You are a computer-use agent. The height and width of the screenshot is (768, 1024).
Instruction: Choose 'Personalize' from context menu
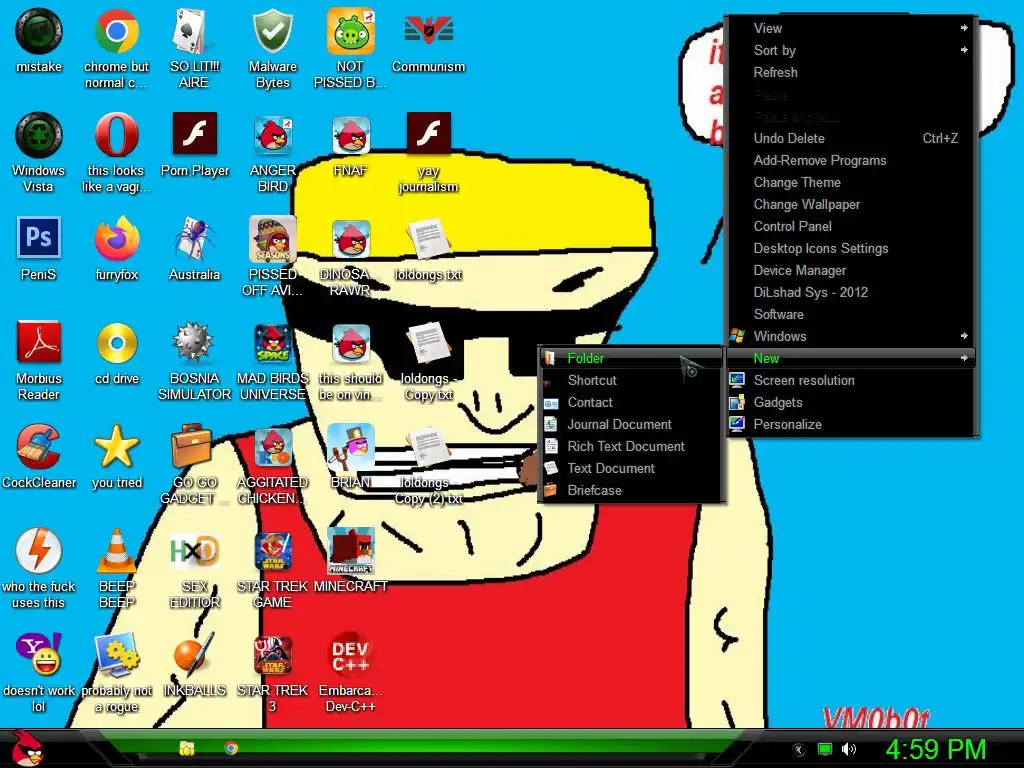pos(852,424)
